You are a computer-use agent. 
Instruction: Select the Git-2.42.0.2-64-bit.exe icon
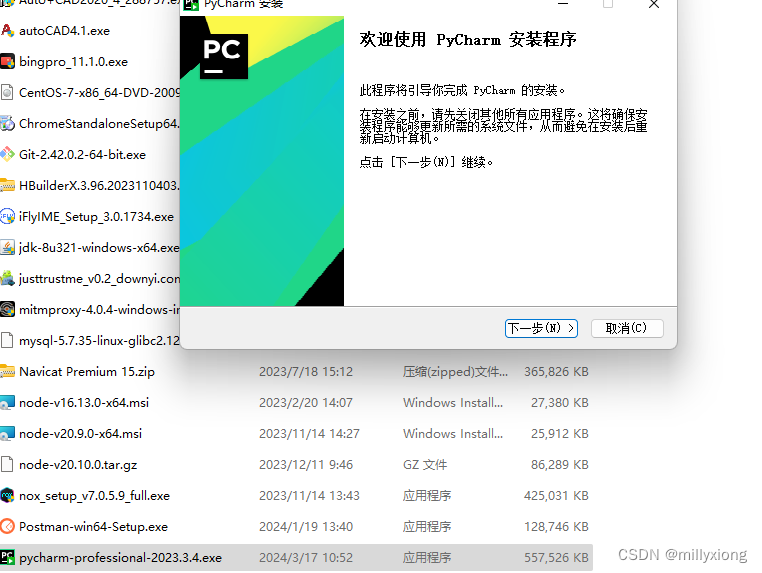pyautogui.click(x=7, y=155)
